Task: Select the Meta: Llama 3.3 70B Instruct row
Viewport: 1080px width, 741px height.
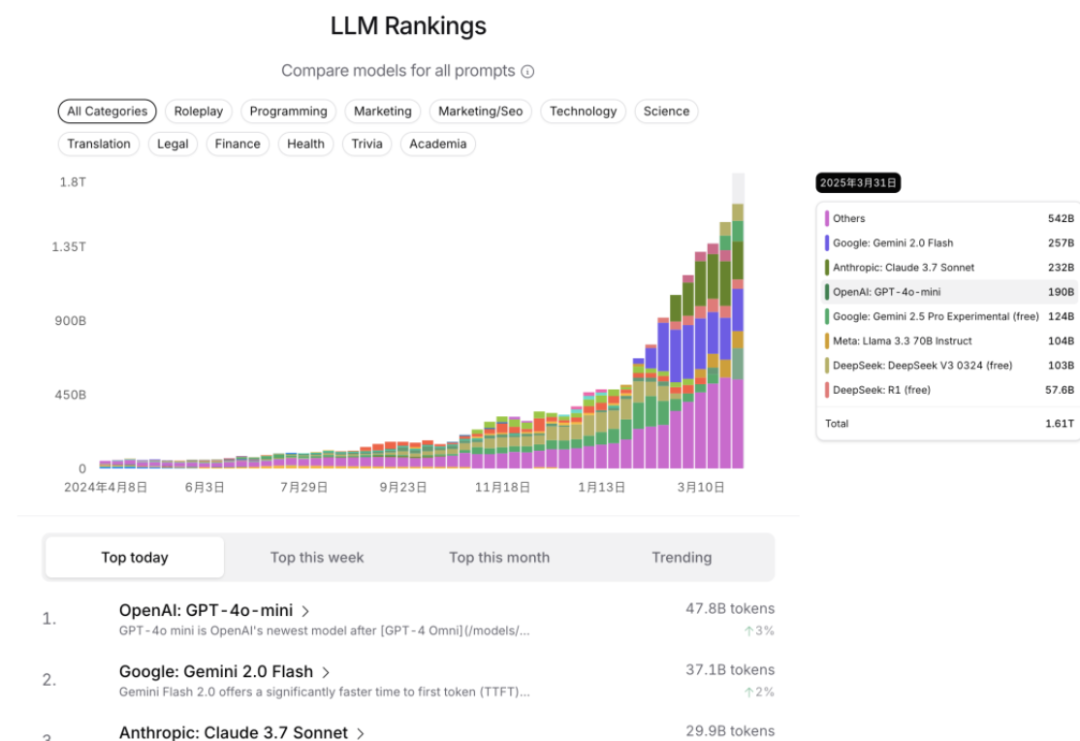Action: click(949, 341)
